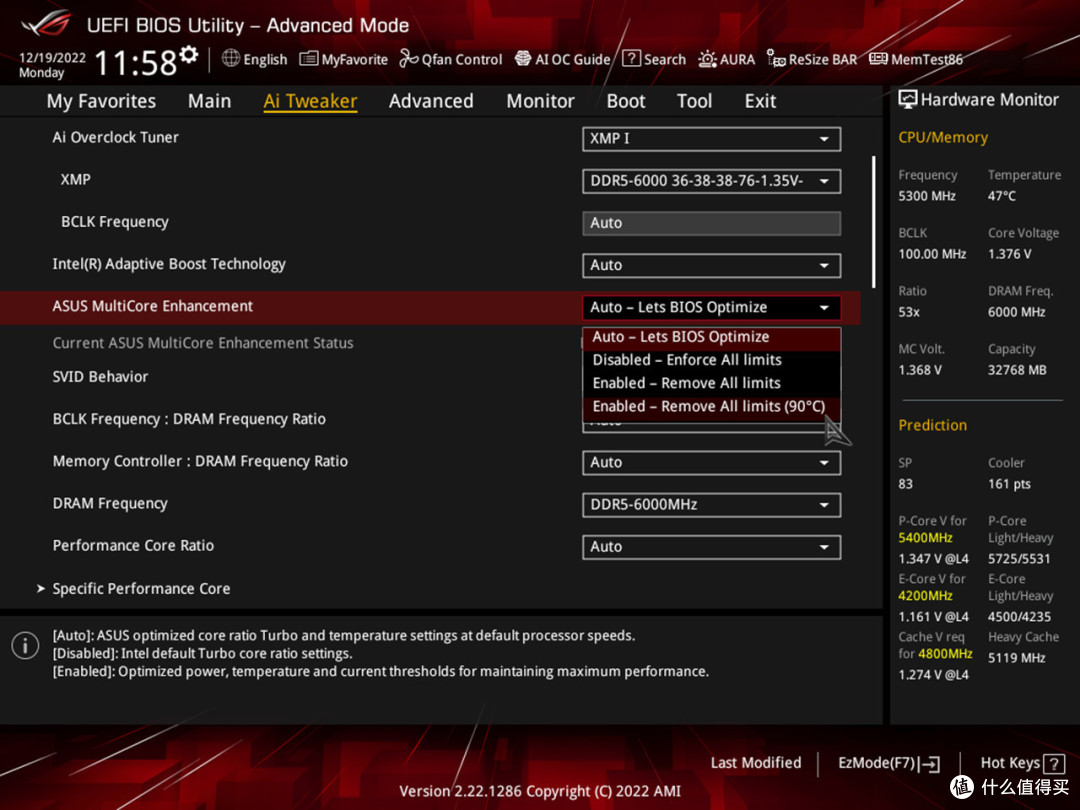Screen dimensions: 1080x810
Task: Click the Ai Overclock Tuner label
Action: [x=116, y=137]
